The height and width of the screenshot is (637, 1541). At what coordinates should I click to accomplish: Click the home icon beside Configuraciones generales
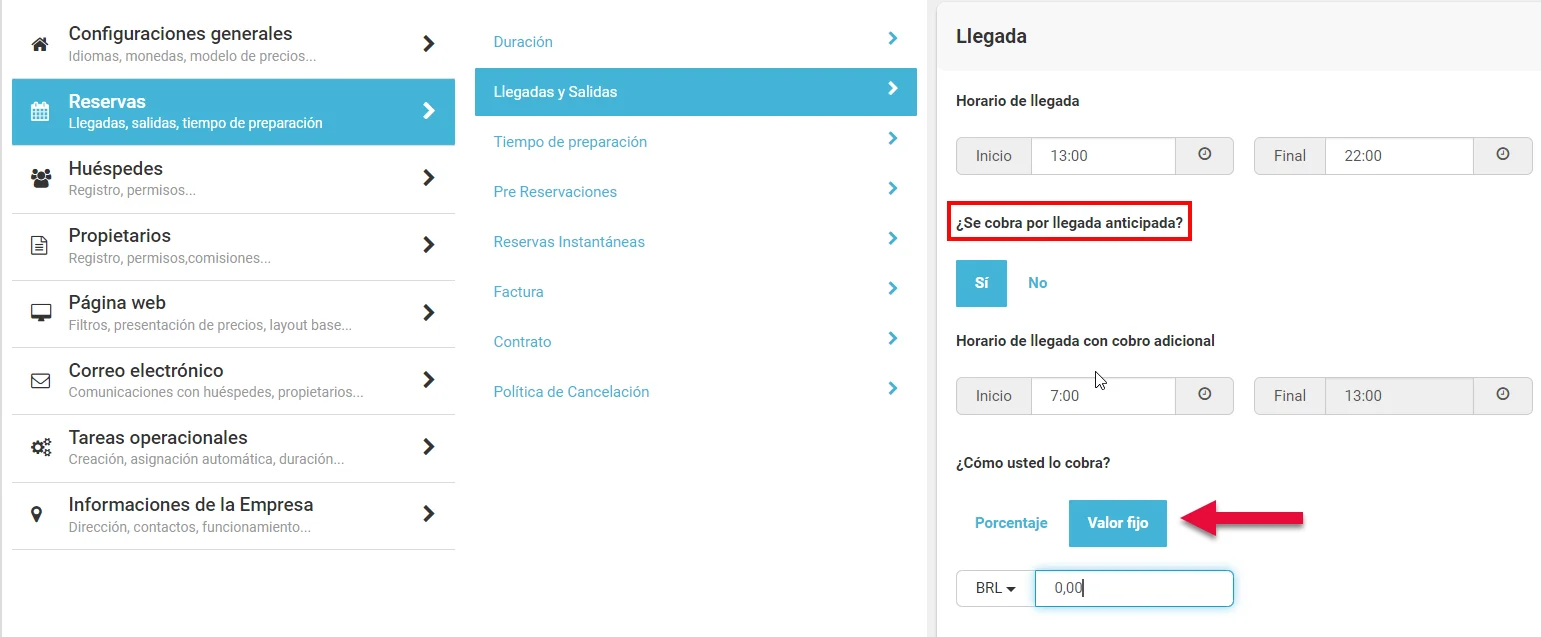tap(40, 44)
